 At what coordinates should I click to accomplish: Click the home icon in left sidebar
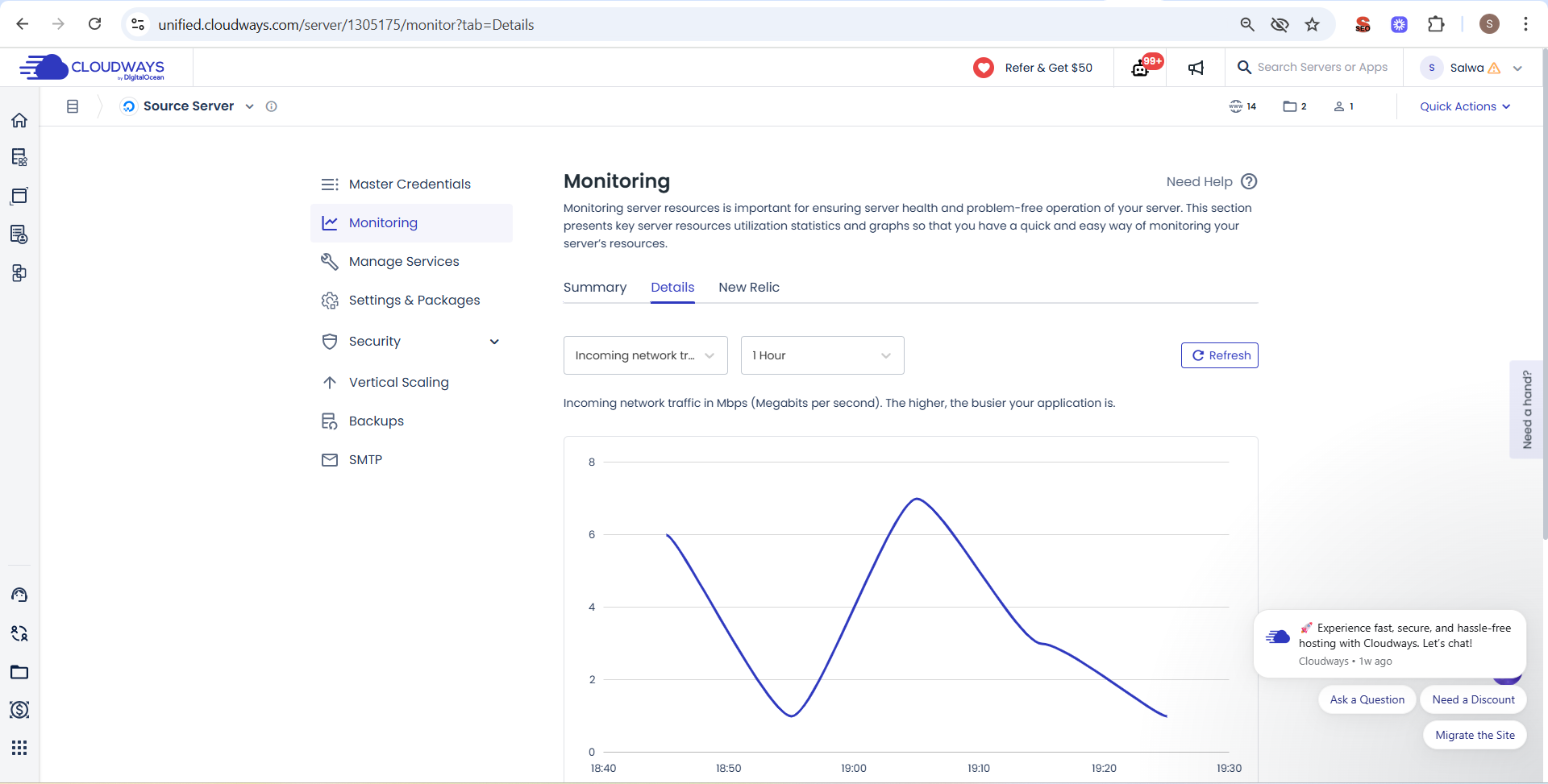[19, 120]
